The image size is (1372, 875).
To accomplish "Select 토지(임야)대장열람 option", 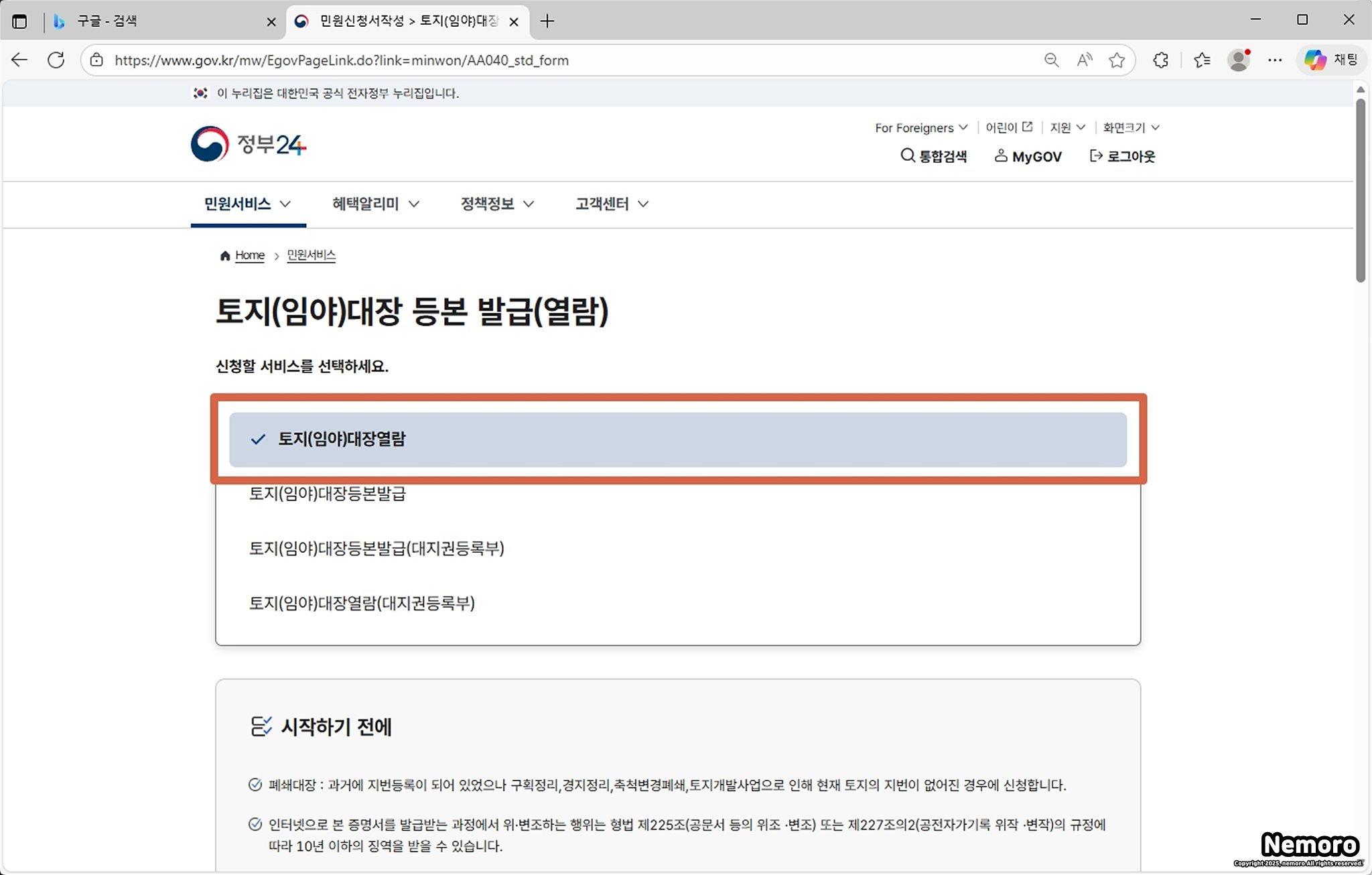I will coord(342,440).
